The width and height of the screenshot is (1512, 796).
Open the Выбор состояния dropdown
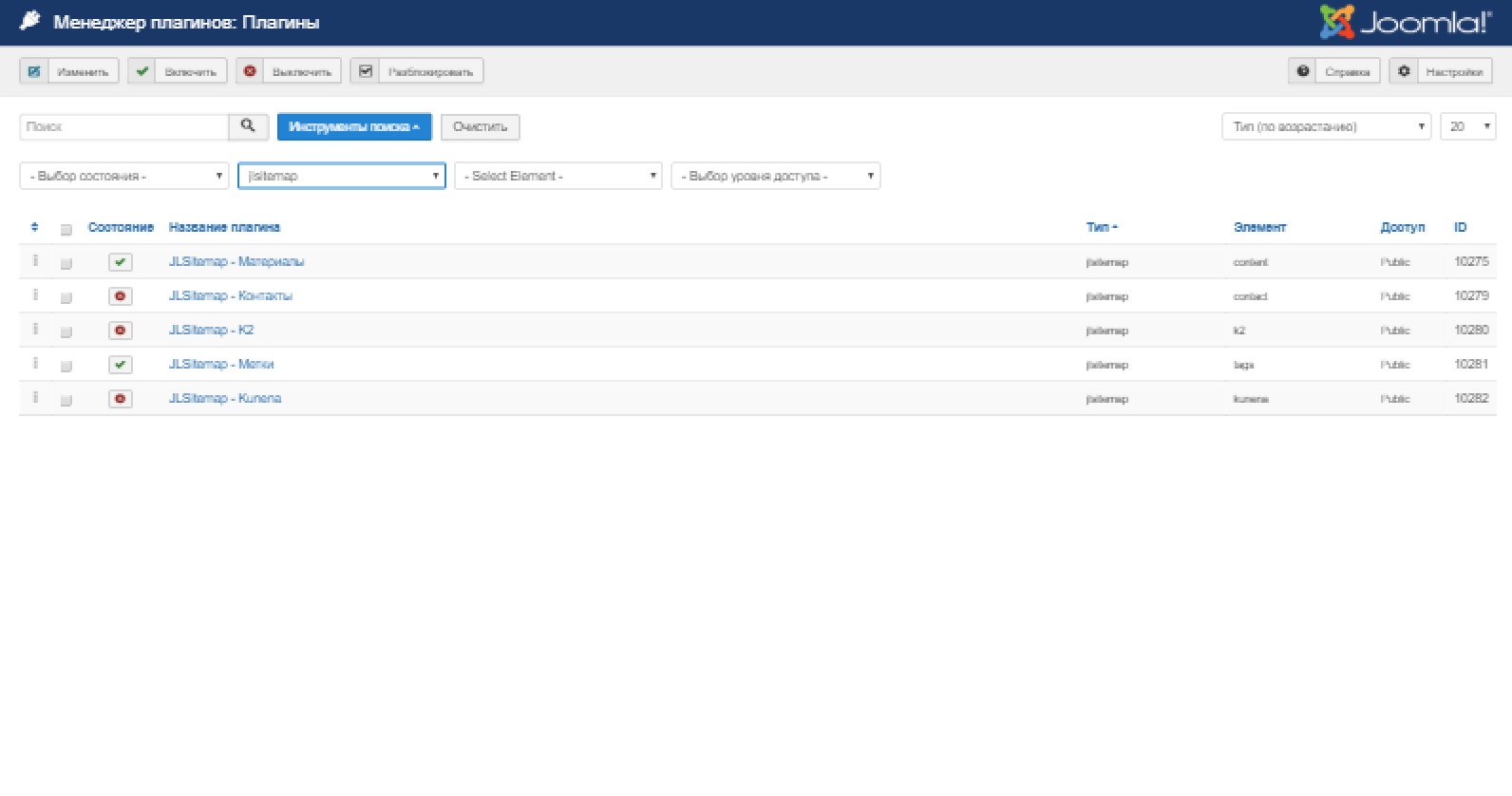[124, 176]
